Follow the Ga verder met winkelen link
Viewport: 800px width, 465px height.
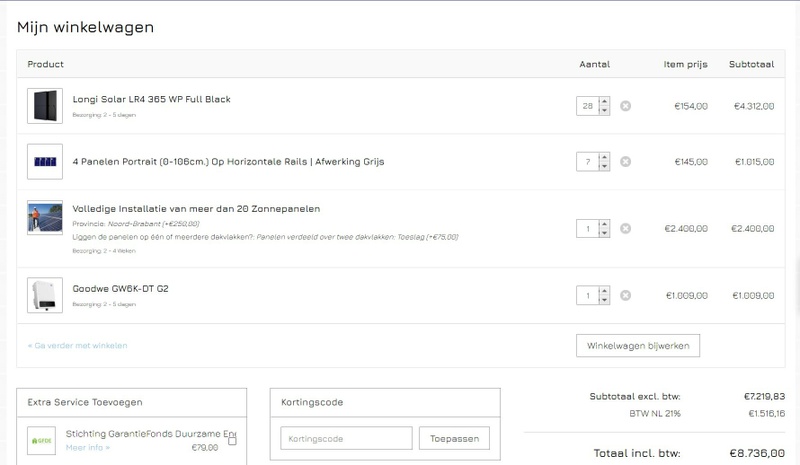pos(78,346)
